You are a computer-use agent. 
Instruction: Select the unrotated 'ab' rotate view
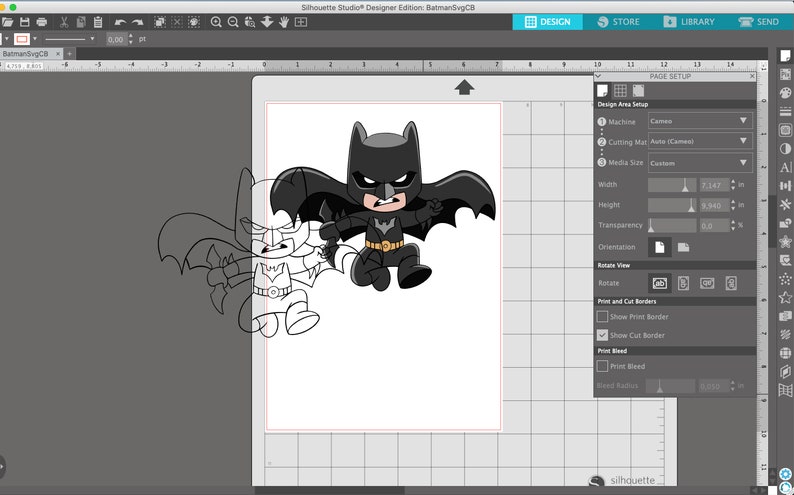[659, 283]
